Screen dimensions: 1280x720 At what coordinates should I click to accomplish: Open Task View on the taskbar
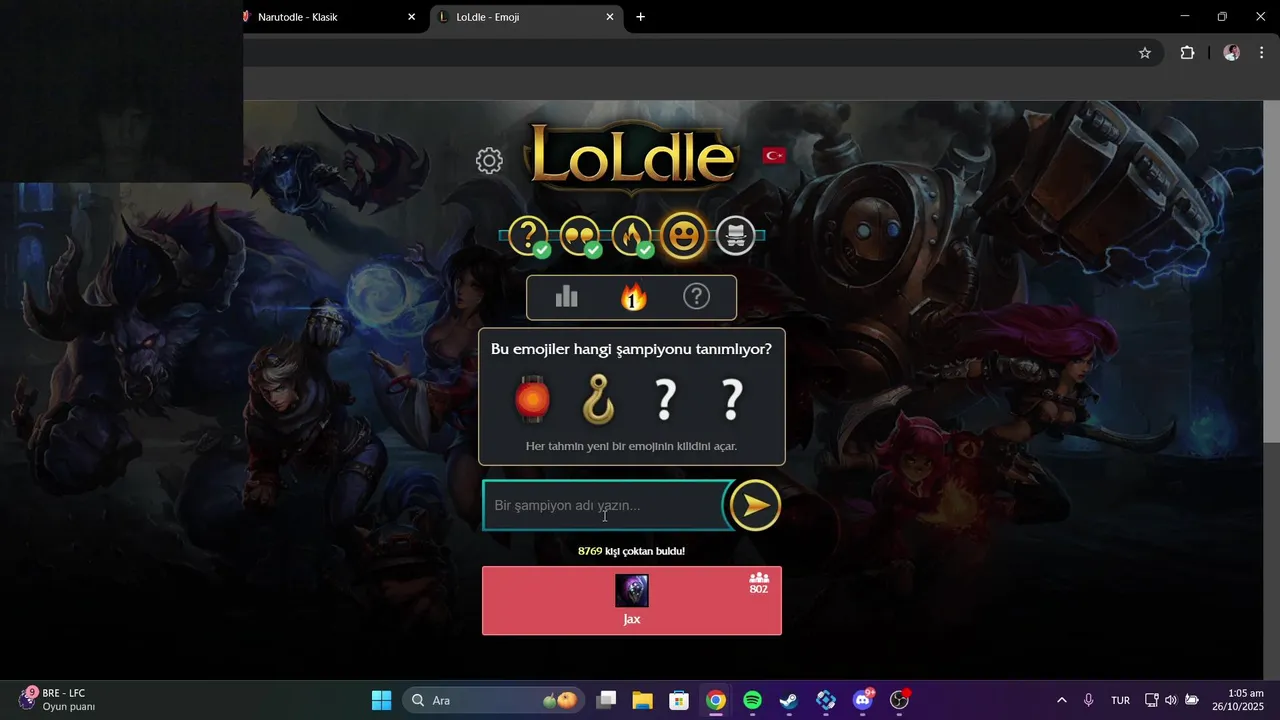pos(606,700)
